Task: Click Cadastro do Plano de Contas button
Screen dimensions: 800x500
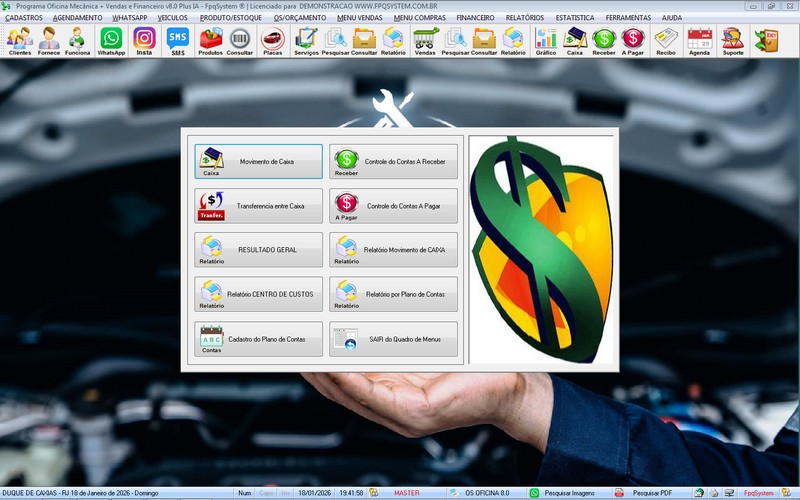Action: 258,339
